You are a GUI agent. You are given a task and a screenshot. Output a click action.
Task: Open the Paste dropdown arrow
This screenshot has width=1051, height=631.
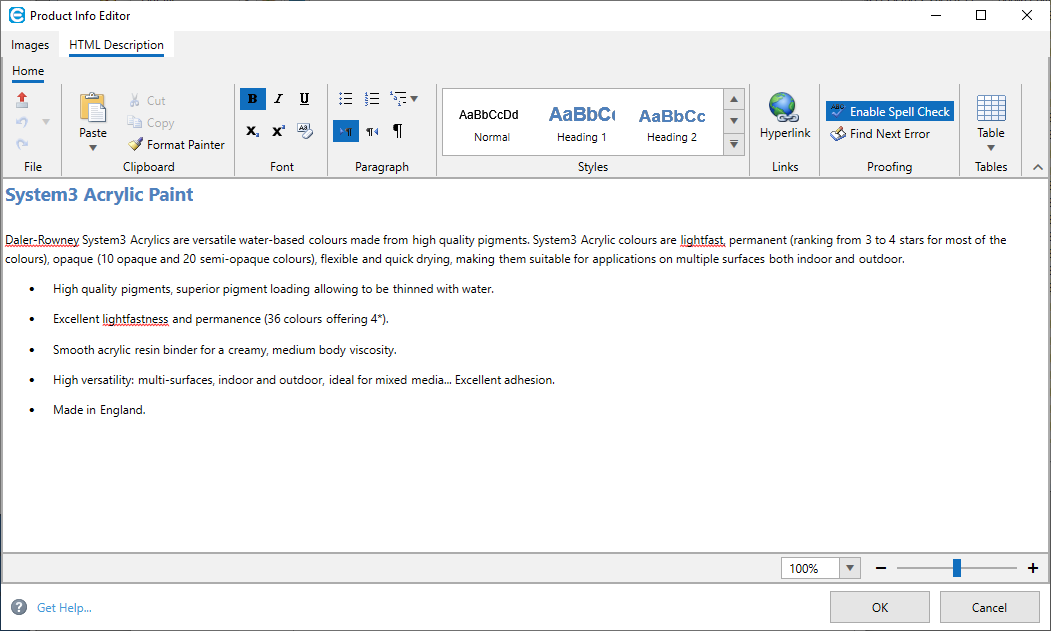(93, 148)
